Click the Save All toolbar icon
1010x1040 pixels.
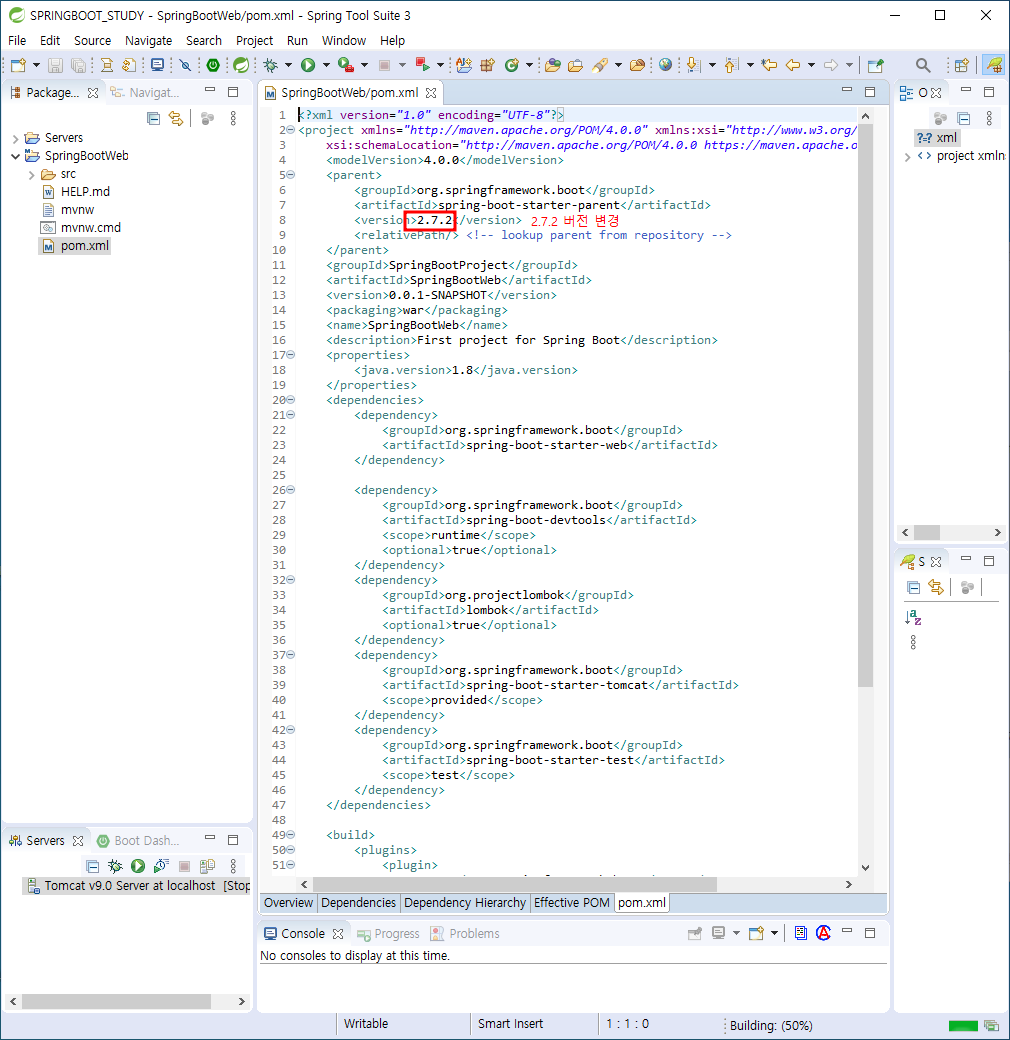(x=78, y=65)
